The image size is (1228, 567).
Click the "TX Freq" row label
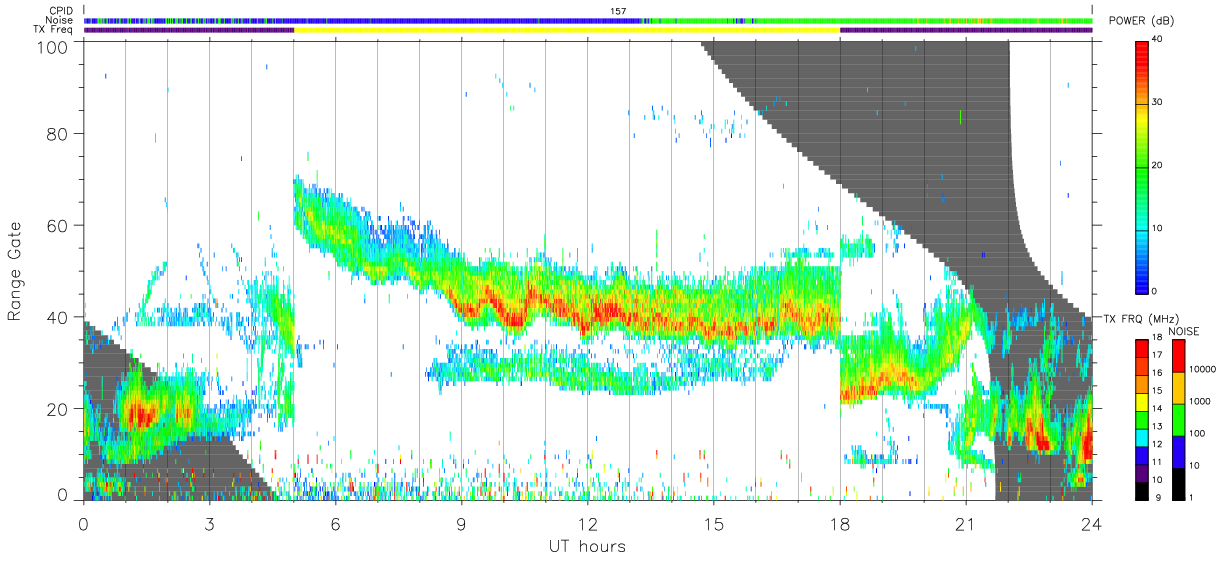(x=54, y=30)
